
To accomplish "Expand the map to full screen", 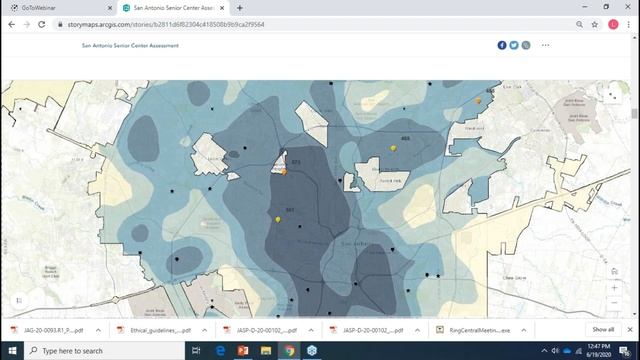I will [613, 96].
